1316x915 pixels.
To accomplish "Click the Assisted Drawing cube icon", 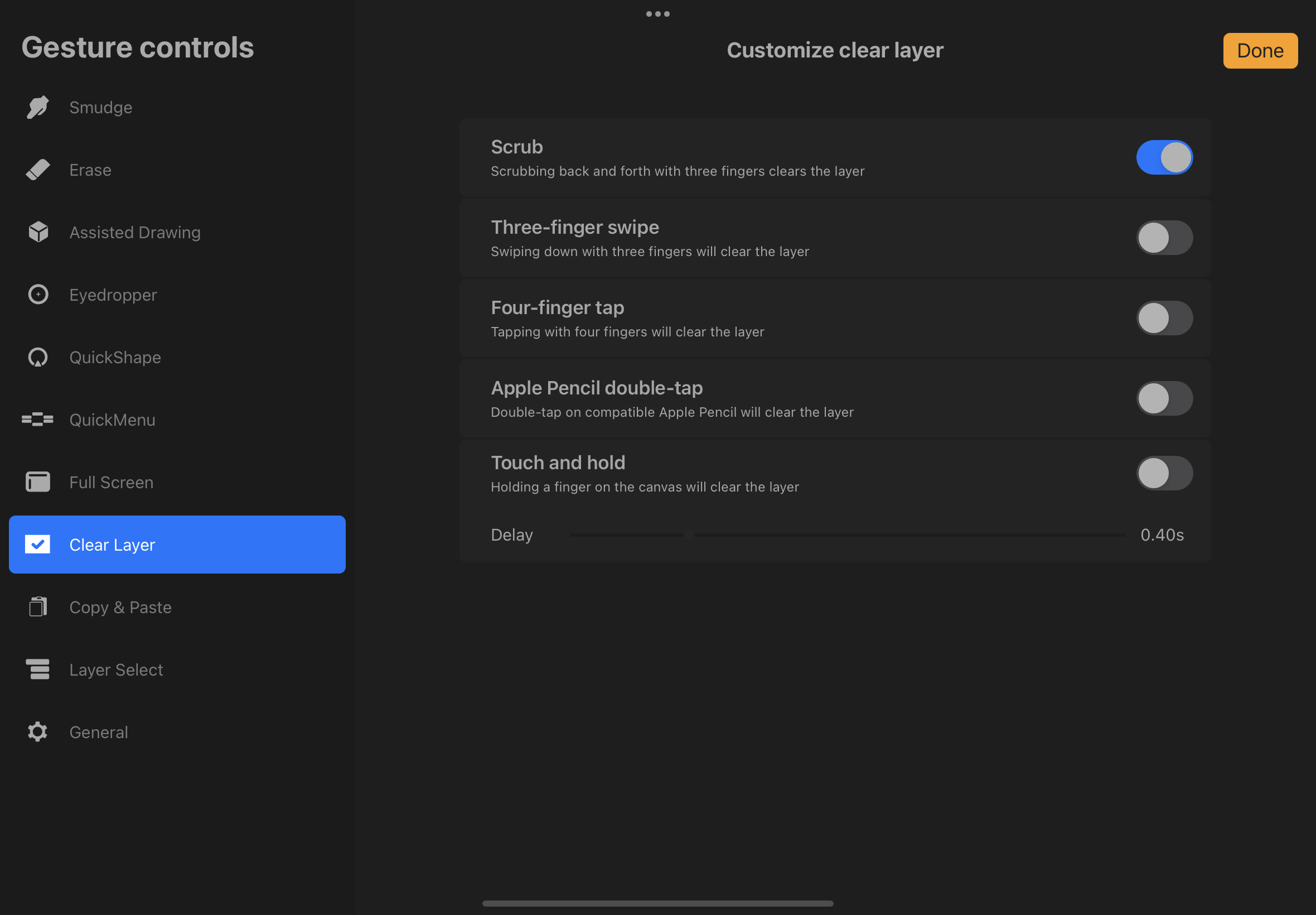I will click(38, 232).
